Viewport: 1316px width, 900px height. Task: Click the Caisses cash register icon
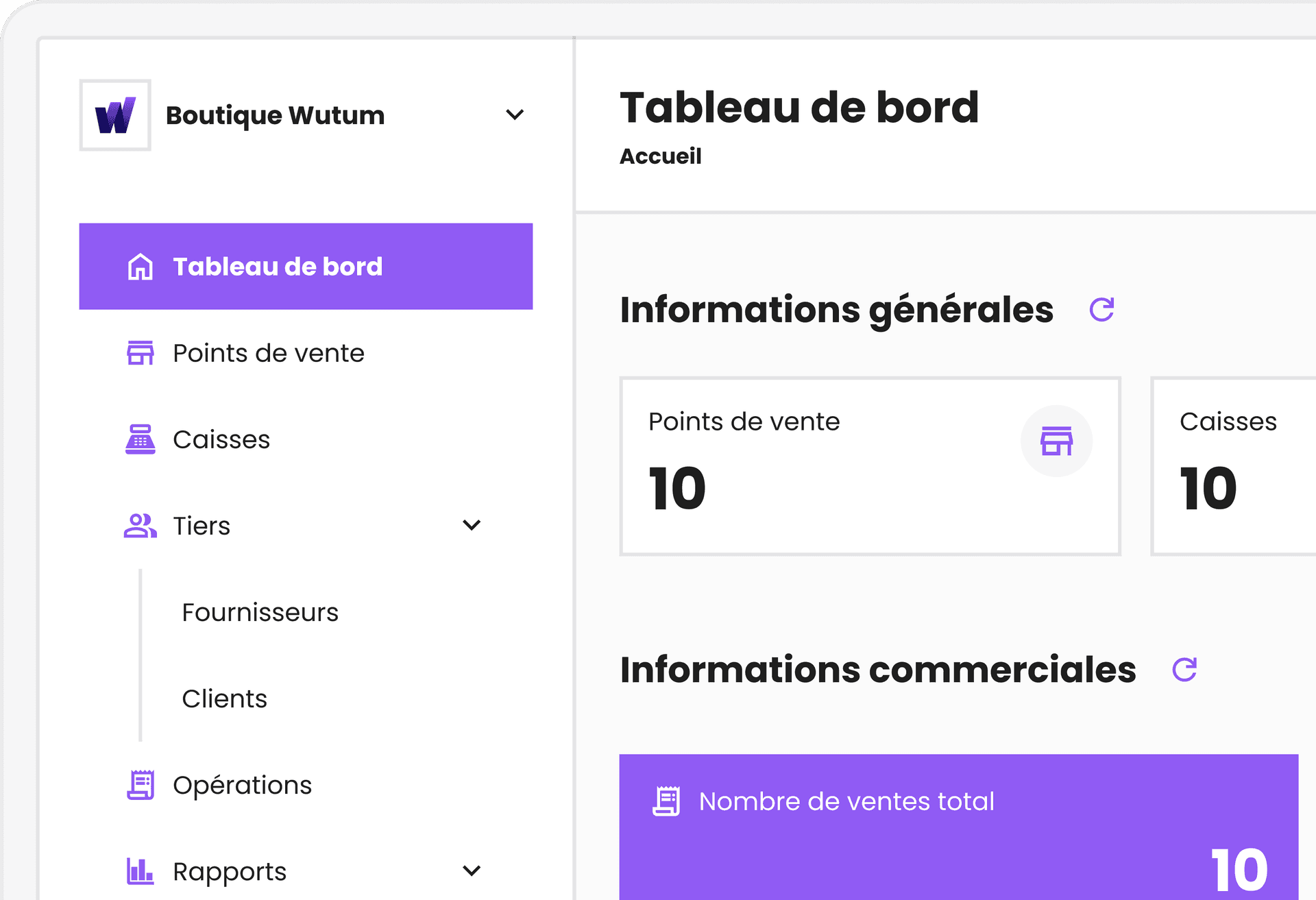pyautogui.click(x=141, y=439)
